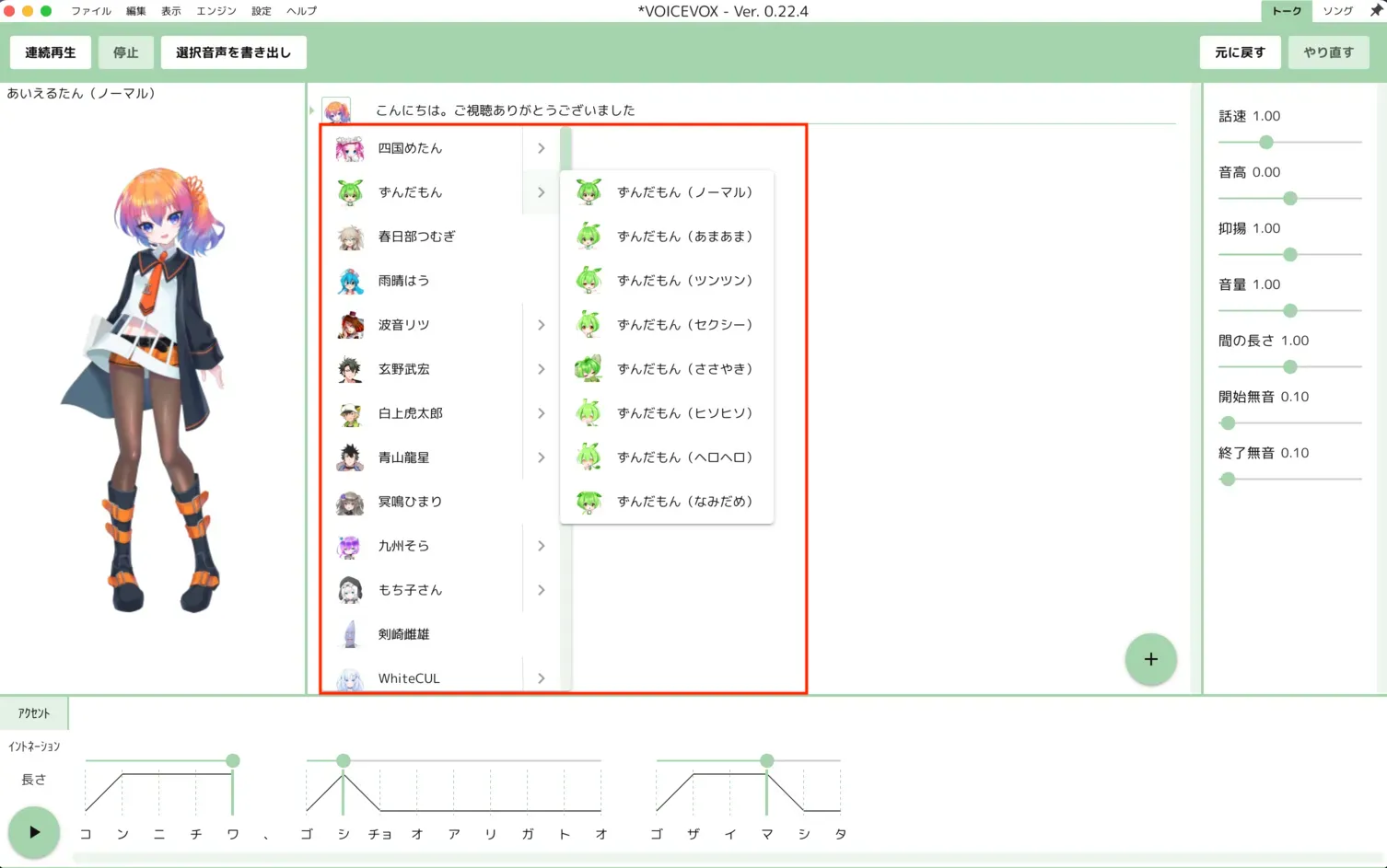
Task: Click 九州そら avatar icon
Action: [350, 546]
